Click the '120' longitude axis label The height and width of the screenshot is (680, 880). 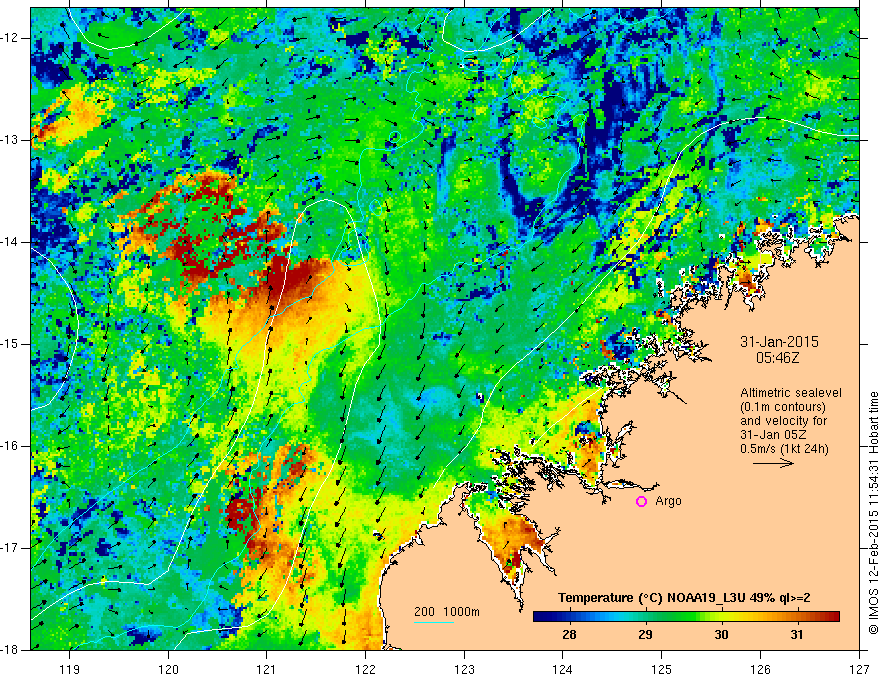[168, 669]
